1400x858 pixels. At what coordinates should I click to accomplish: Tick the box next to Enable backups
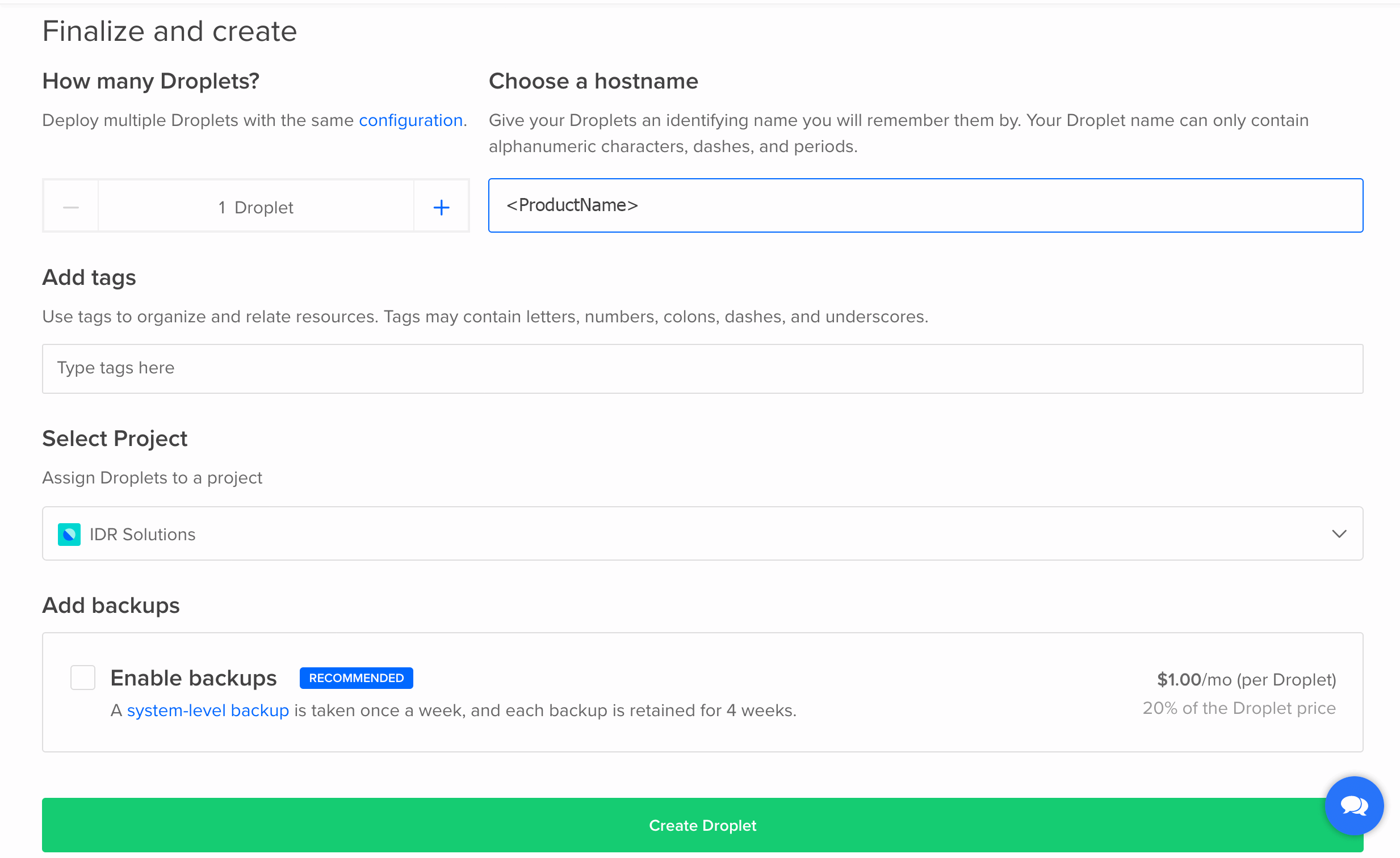(x=82, y=678)
